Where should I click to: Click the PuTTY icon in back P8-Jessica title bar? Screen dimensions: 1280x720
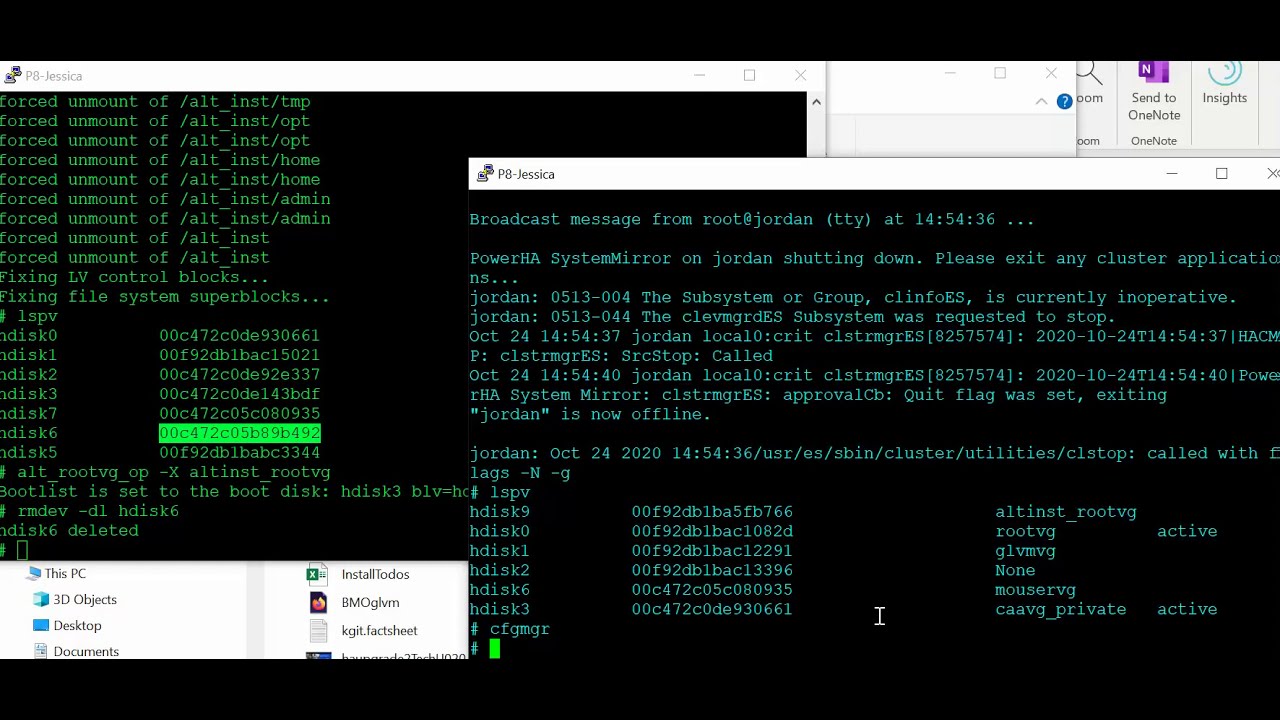point(12,75)
